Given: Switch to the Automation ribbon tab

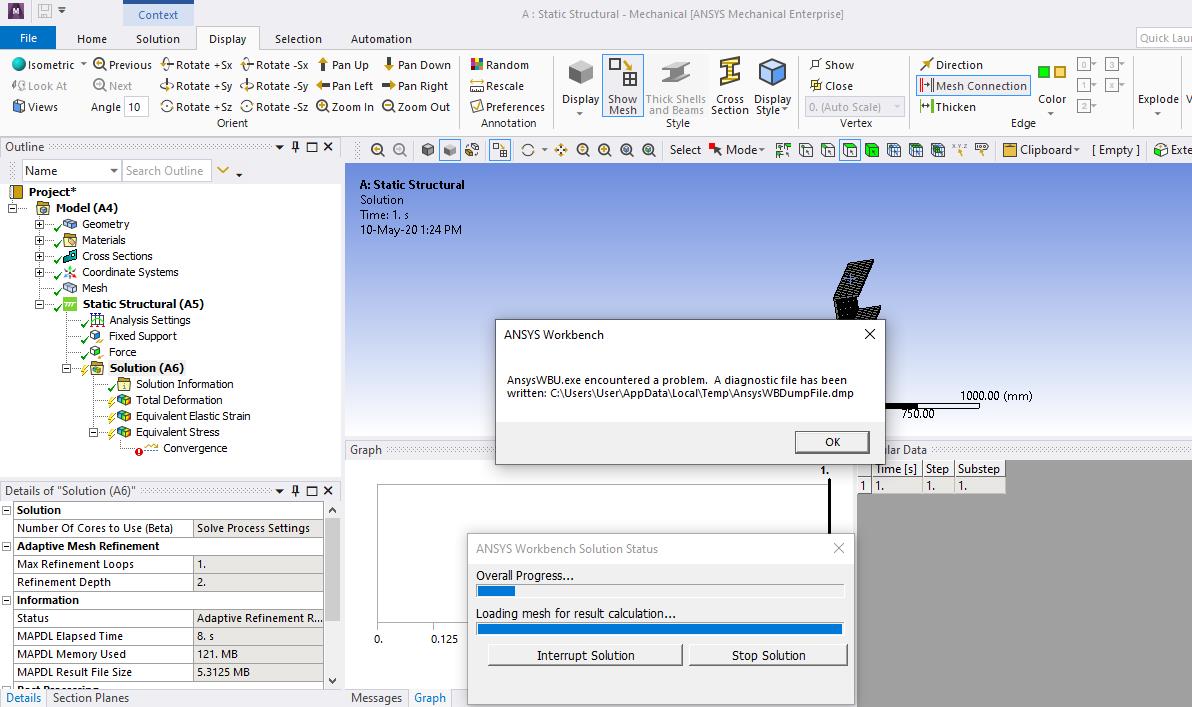Looking at the screenshot, I should point(381,39).
